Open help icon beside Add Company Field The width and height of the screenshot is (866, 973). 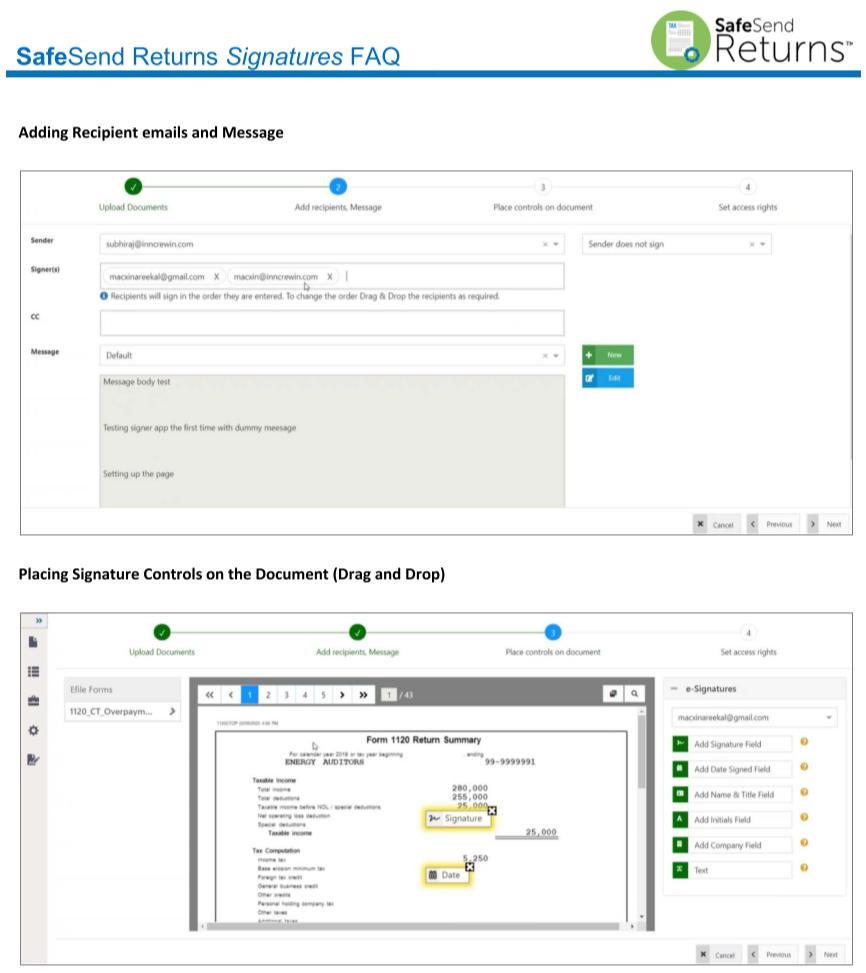tap(804, 843)
